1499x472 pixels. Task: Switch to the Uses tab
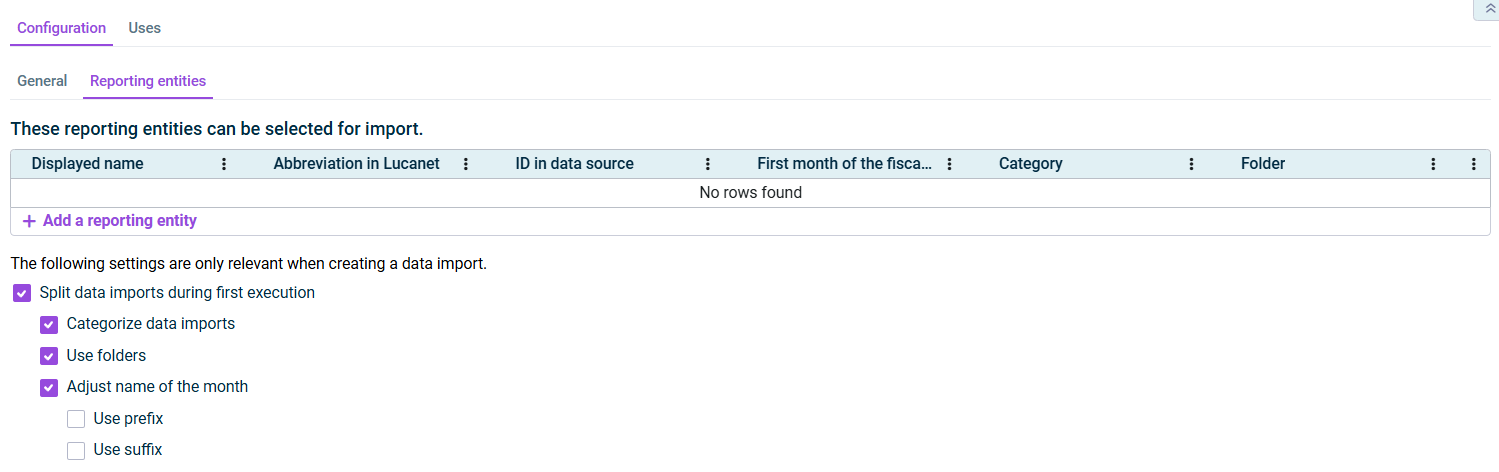[144, 28]
